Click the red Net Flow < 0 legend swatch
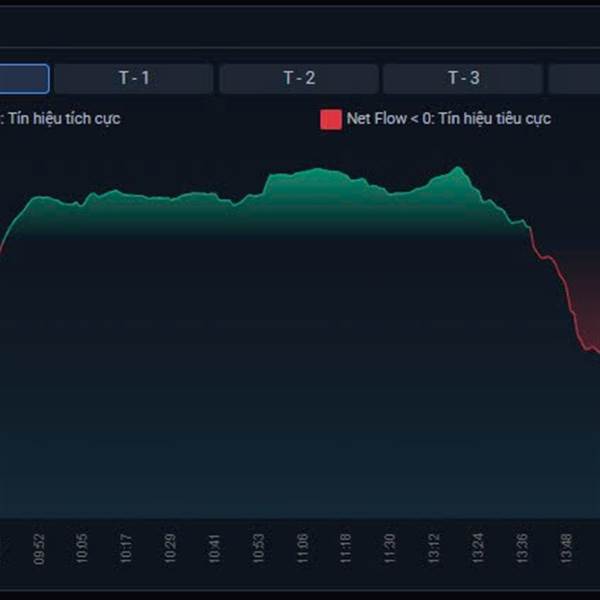 [x=331, y=119]
